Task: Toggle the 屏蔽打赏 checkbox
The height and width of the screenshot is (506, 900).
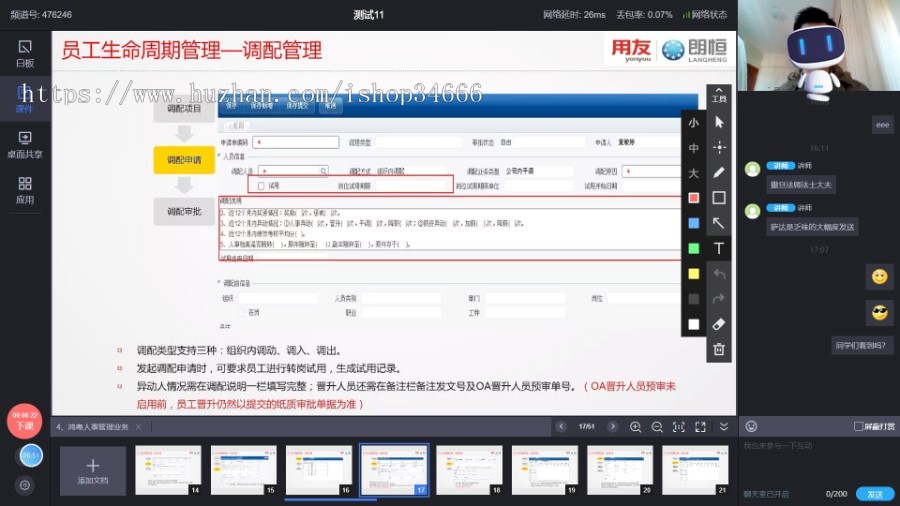Action: click(859, 426)
